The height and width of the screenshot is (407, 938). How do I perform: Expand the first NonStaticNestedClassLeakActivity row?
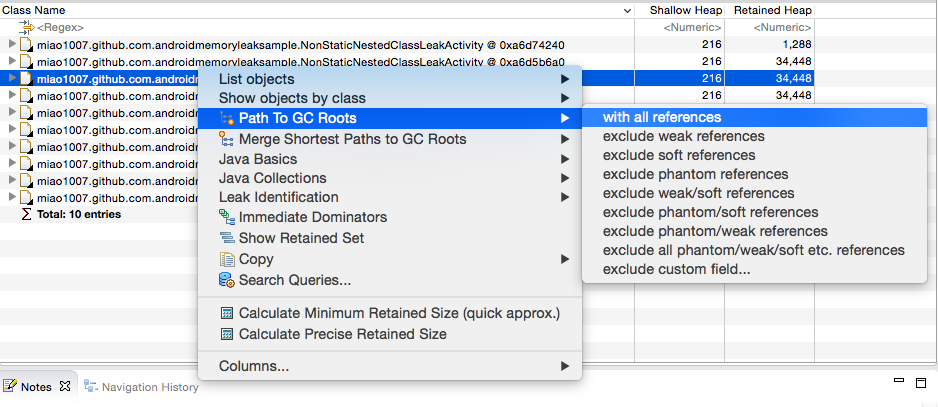click(x=12, y=45)
